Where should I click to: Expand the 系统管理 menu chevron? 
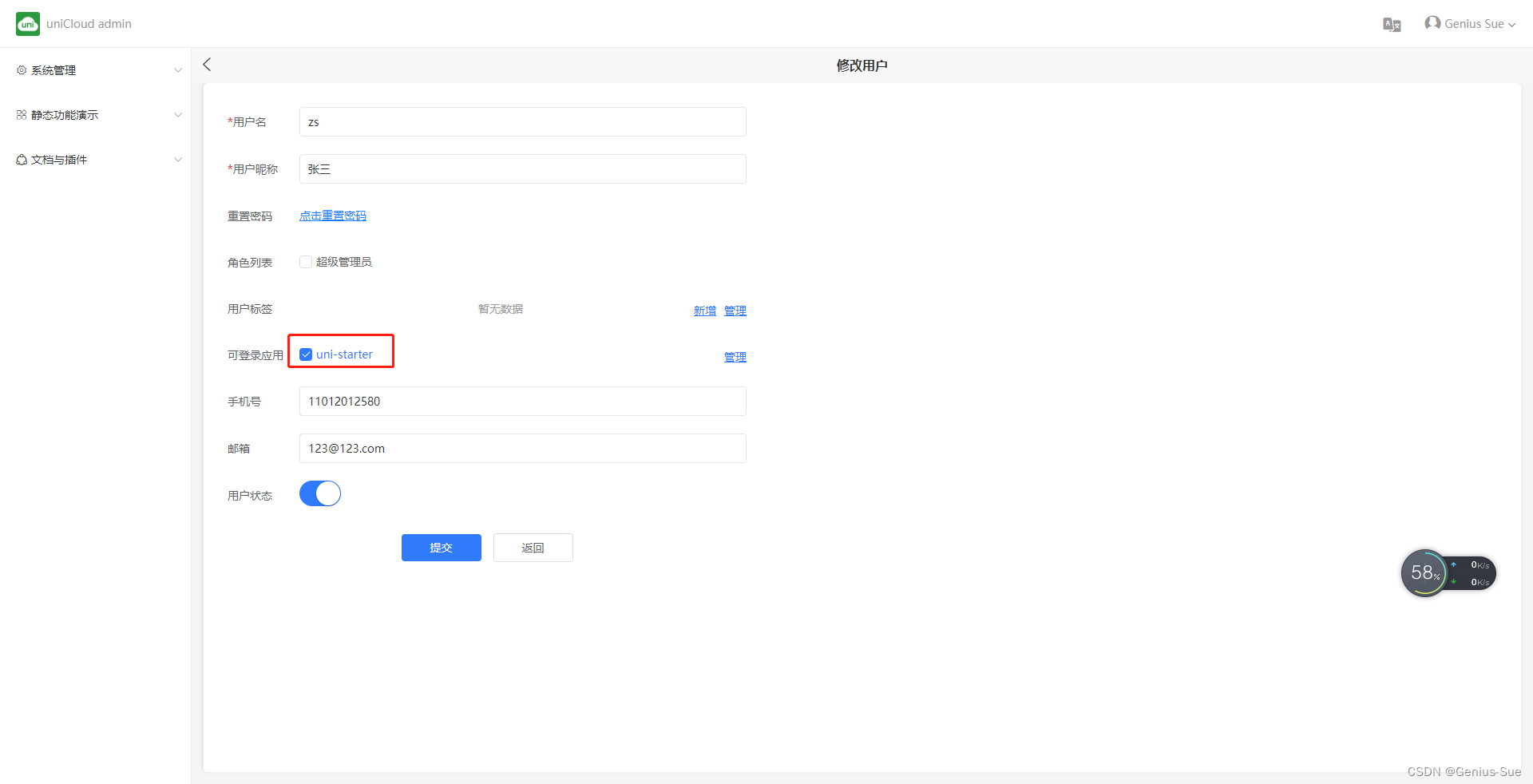(x=178, y=70)
